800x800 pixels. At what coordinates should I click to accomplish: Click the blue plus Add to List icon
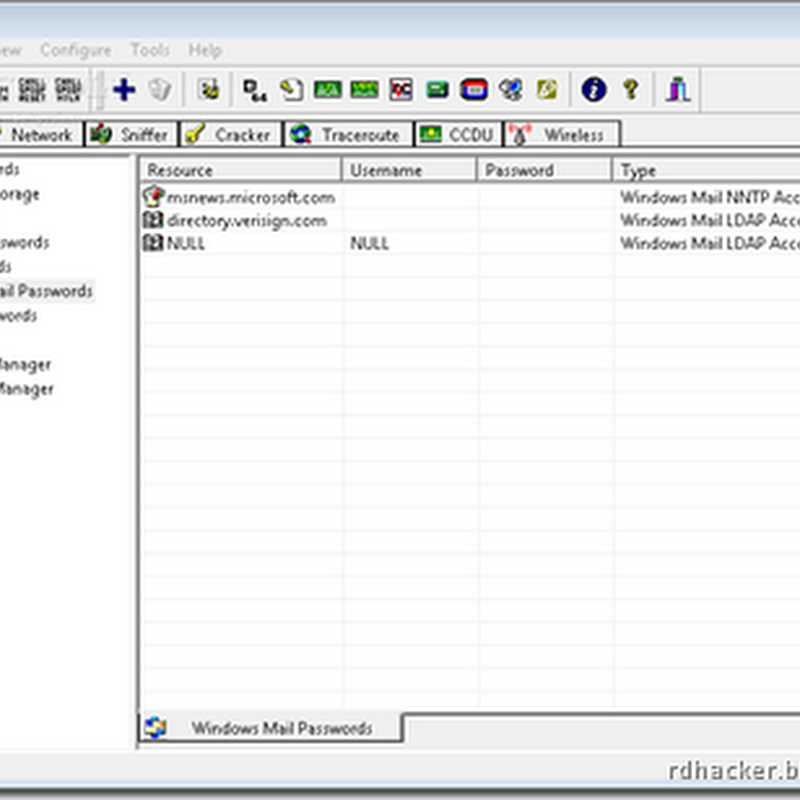click(x=123, y=89)
